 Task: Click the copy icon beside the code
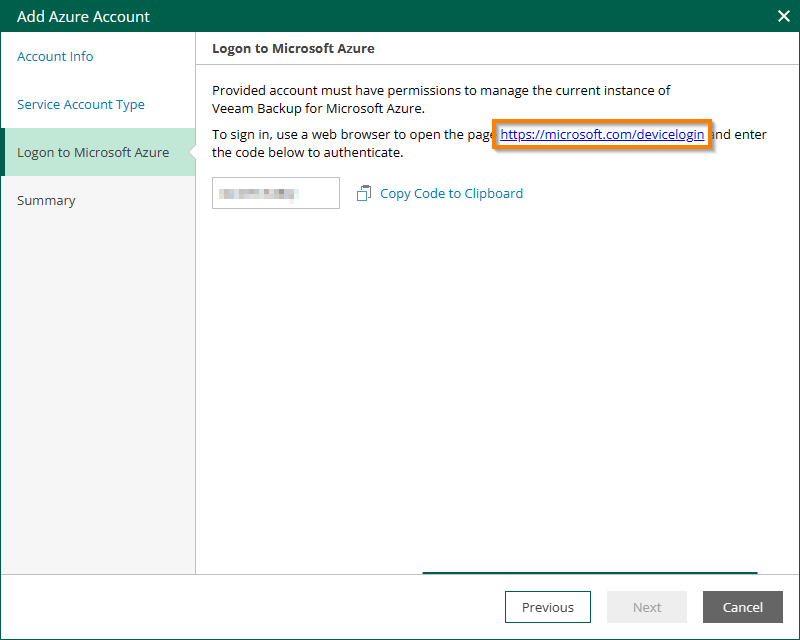[x=364, y=193]
